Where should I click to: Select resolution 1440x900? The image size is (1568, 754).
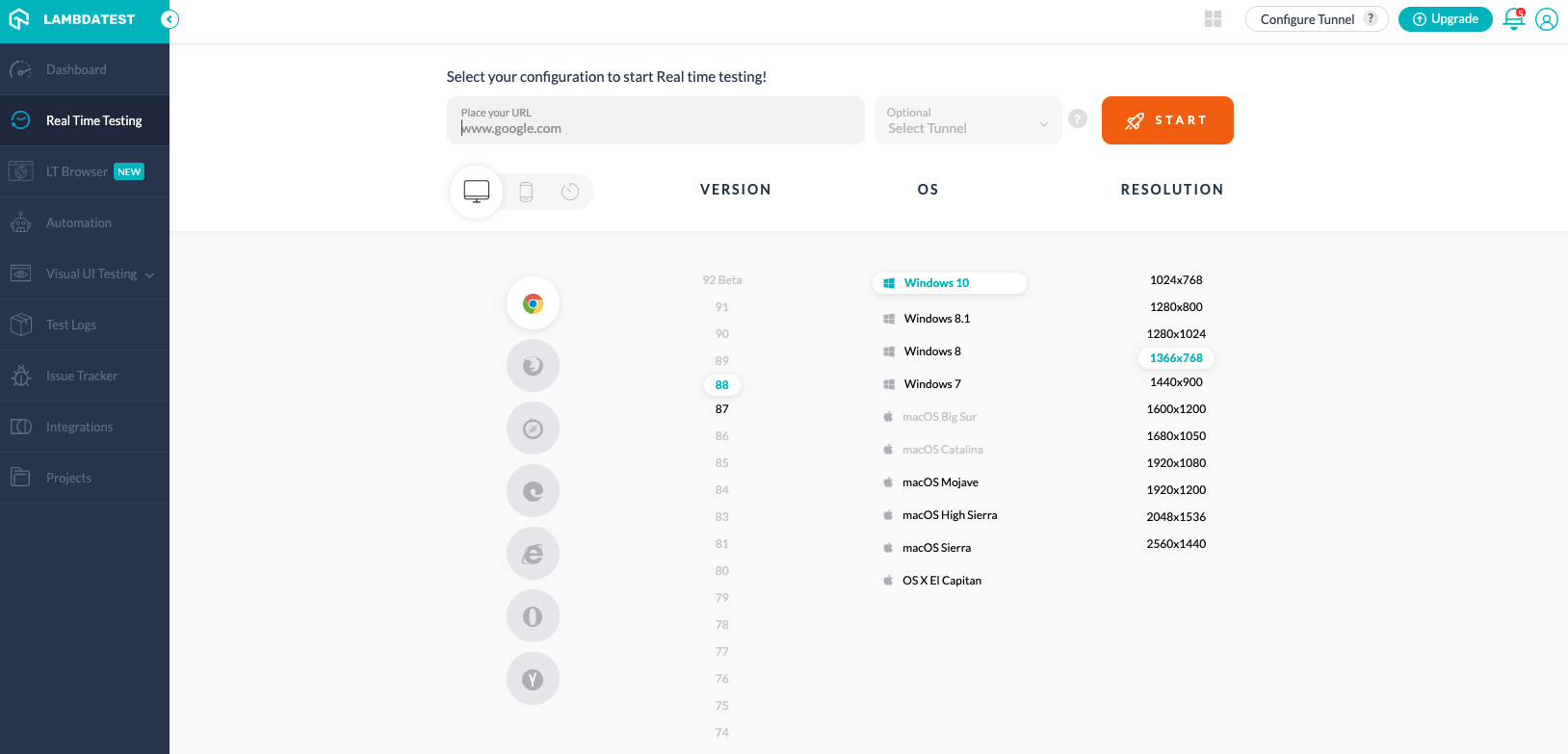(x=1176, y=382)
